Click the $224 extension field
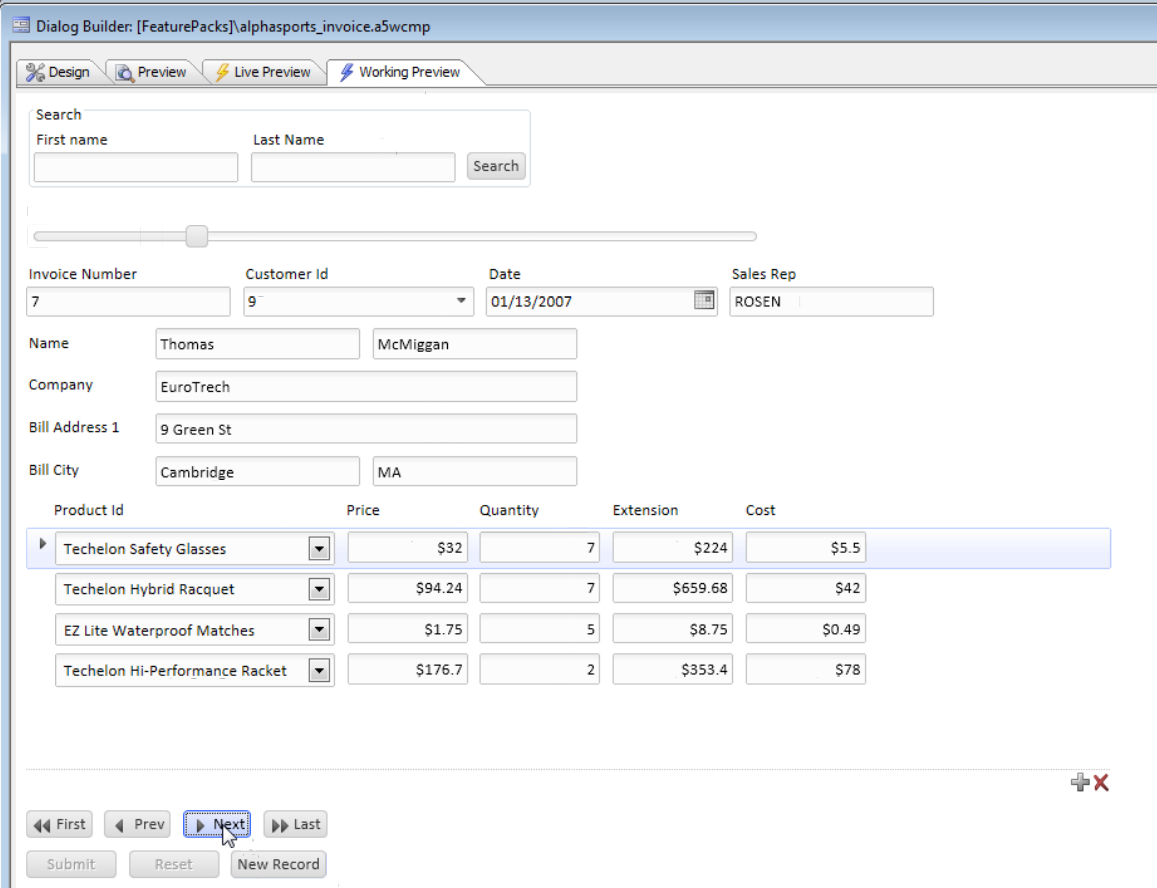Viewport: 1157px width, 888px height. tap(673, 548)
